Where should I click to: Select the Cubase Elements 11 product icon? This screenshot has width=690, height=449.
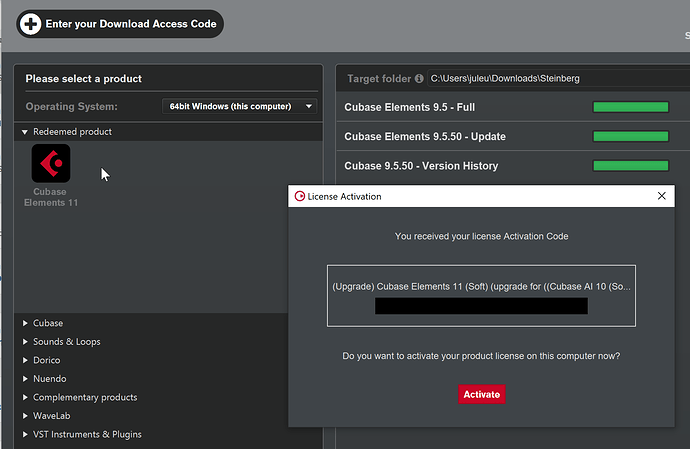click(x=51, y=163)
